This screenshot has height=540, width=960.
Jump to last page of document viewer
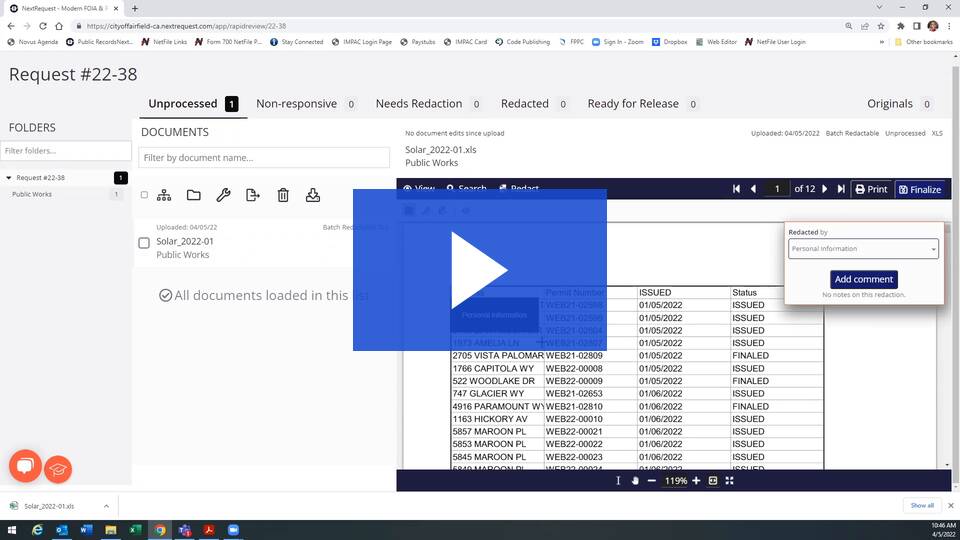coord(841,189)
